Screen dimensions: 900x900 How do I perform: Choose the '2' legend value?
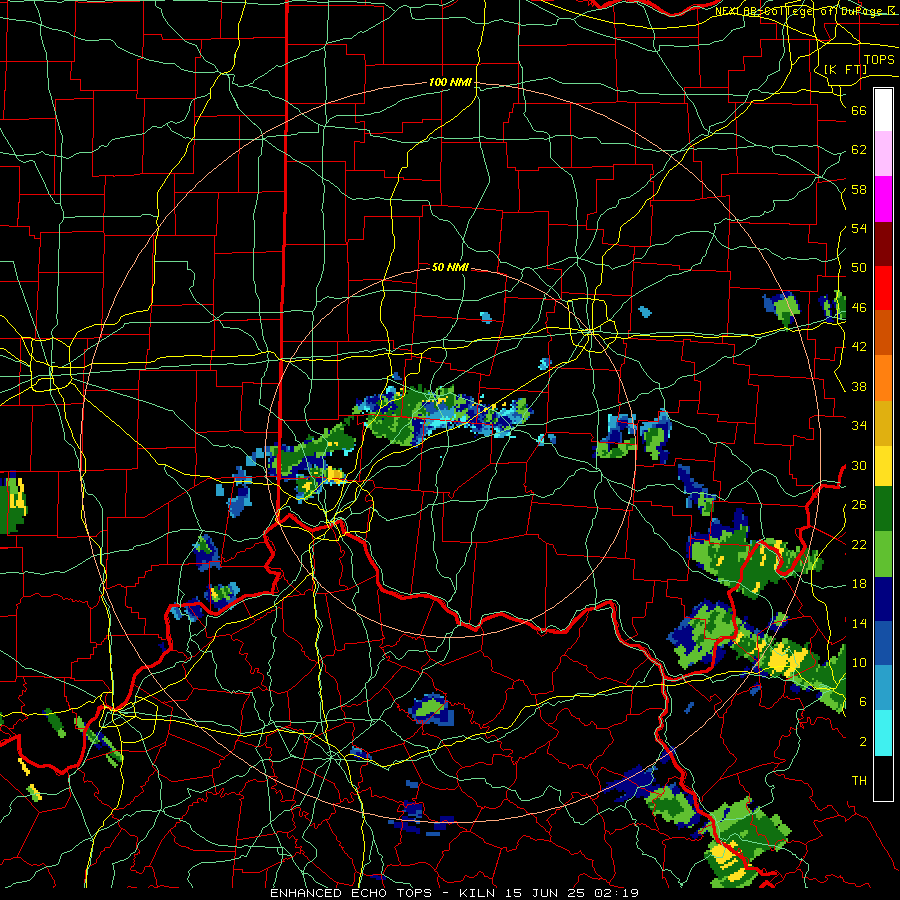click(863, 742)
